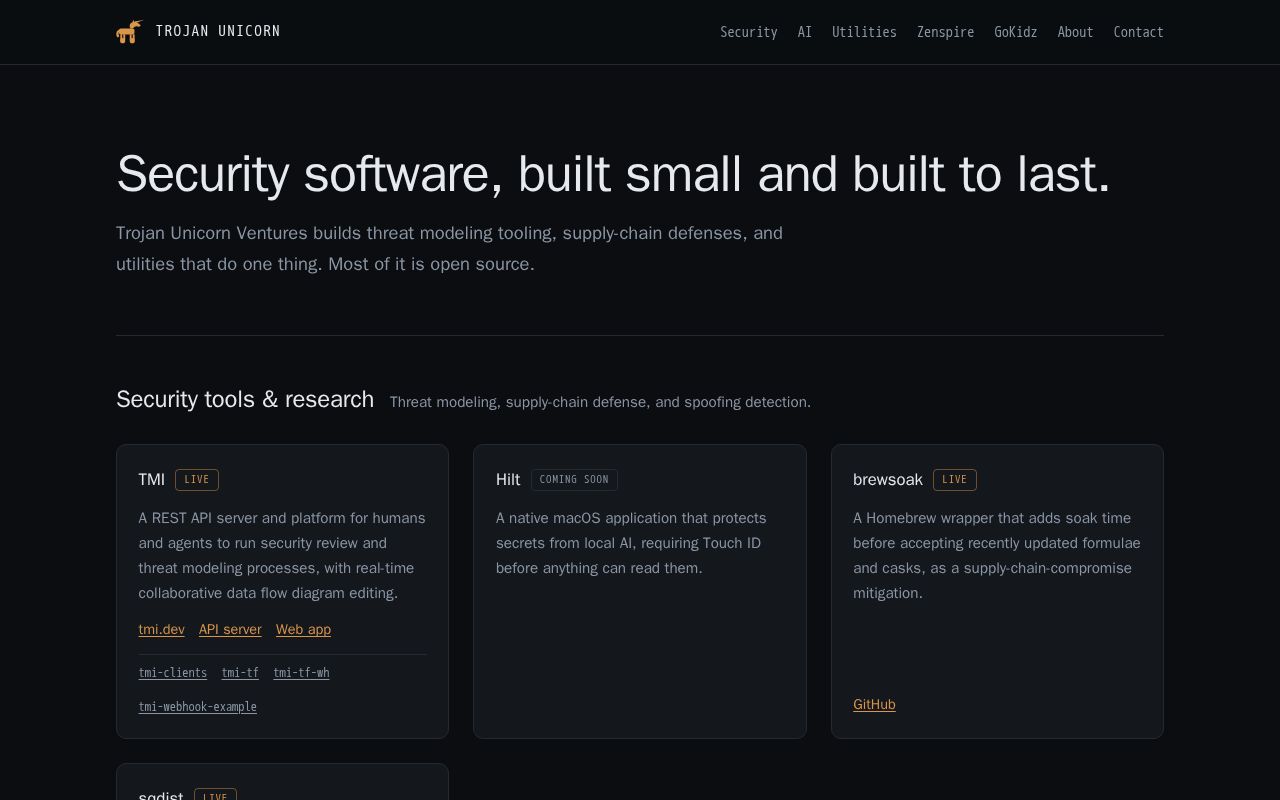Click the COMING SOON badge on Hilt
Image resolution: width=1280 pixels, height=800 pixels.
pos(574,480)
